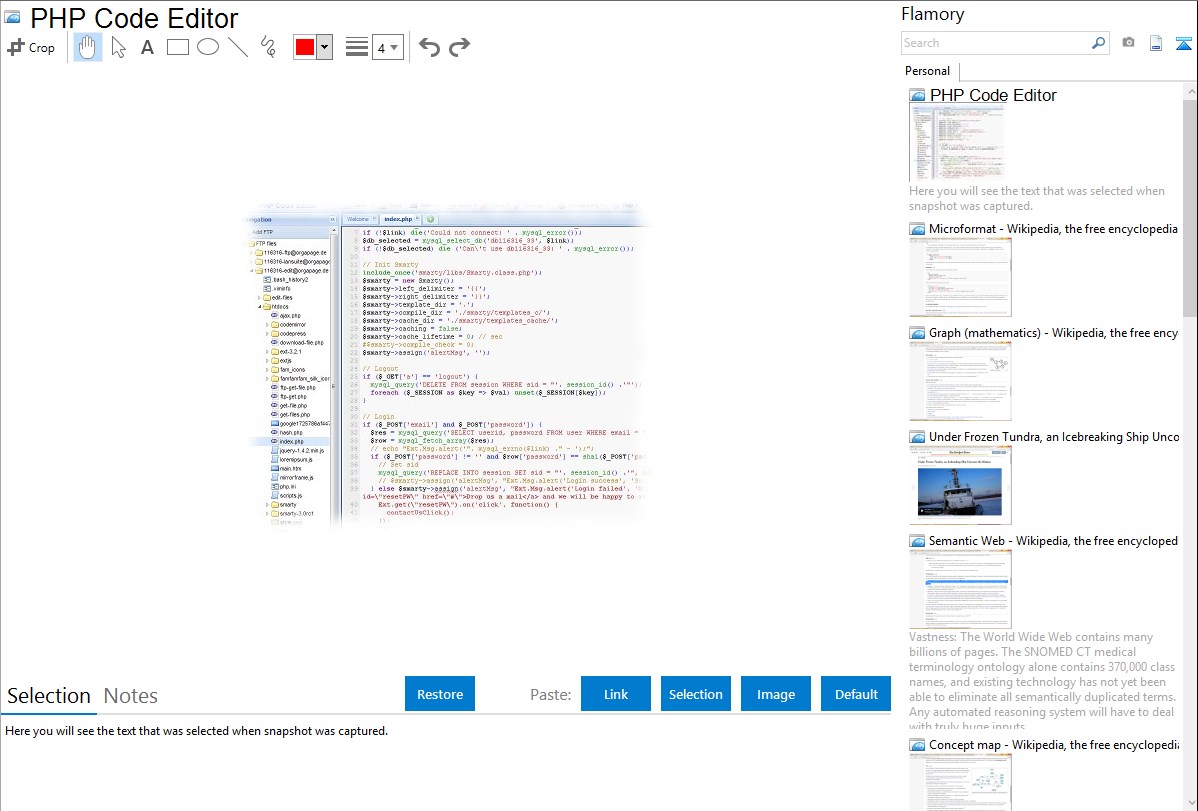Click the camera capture icon
The height and width of the screenshot is (811, 1198).
click(1128, 43)
